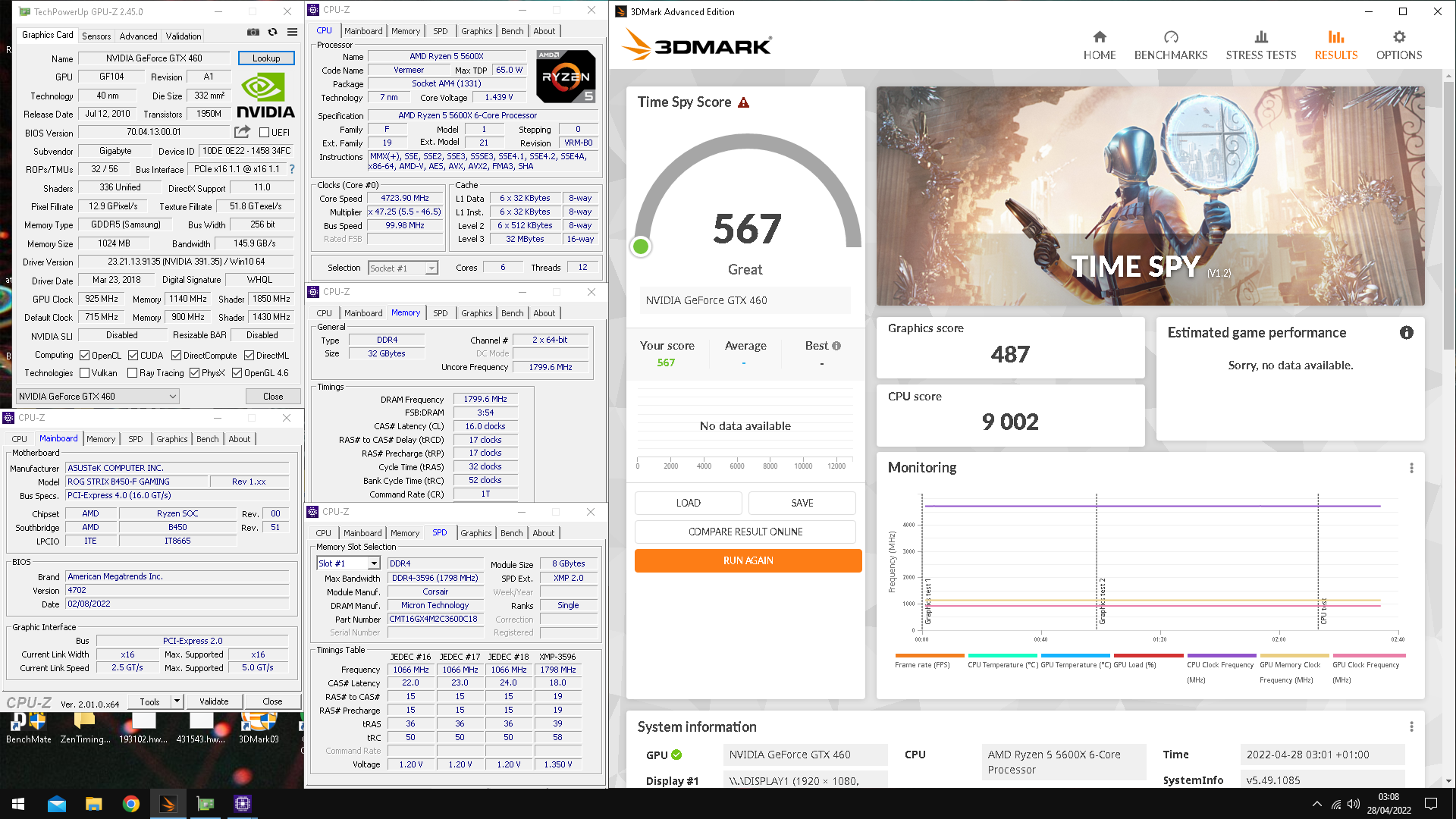Click the Time Spy banner thumbnail

tap(1150, 196)
